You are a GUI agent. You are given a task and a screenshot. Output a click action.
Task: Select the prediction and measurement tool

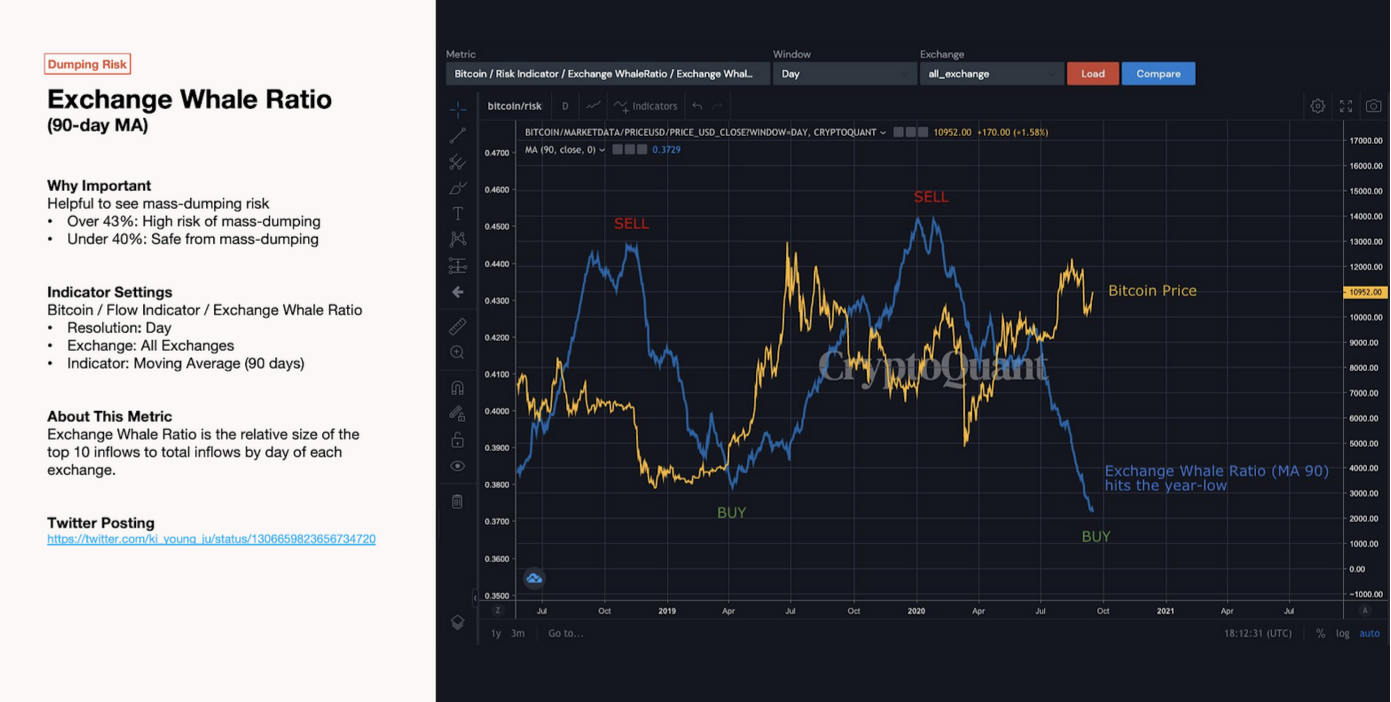pos(457,265)
